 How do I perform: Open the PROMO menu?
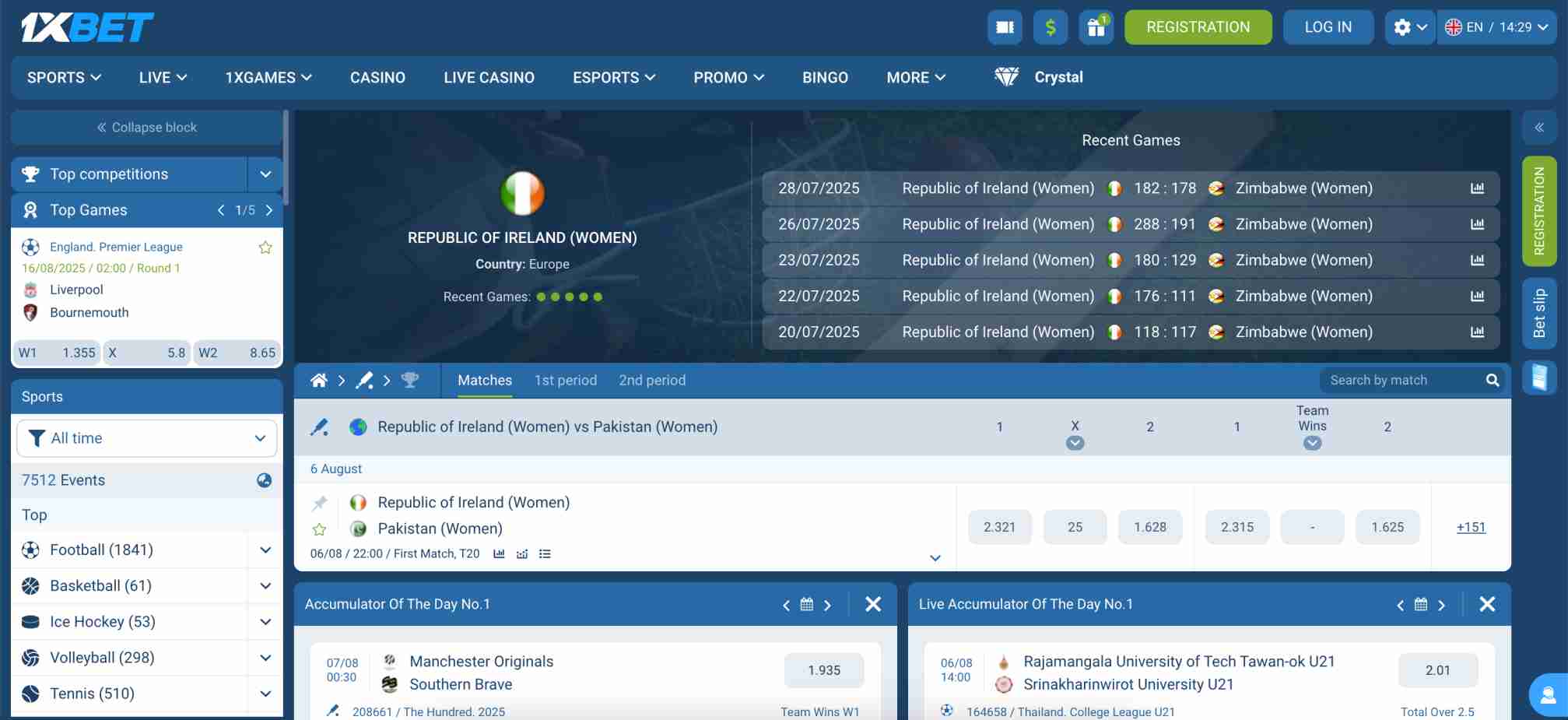click(x=728, y=78)
